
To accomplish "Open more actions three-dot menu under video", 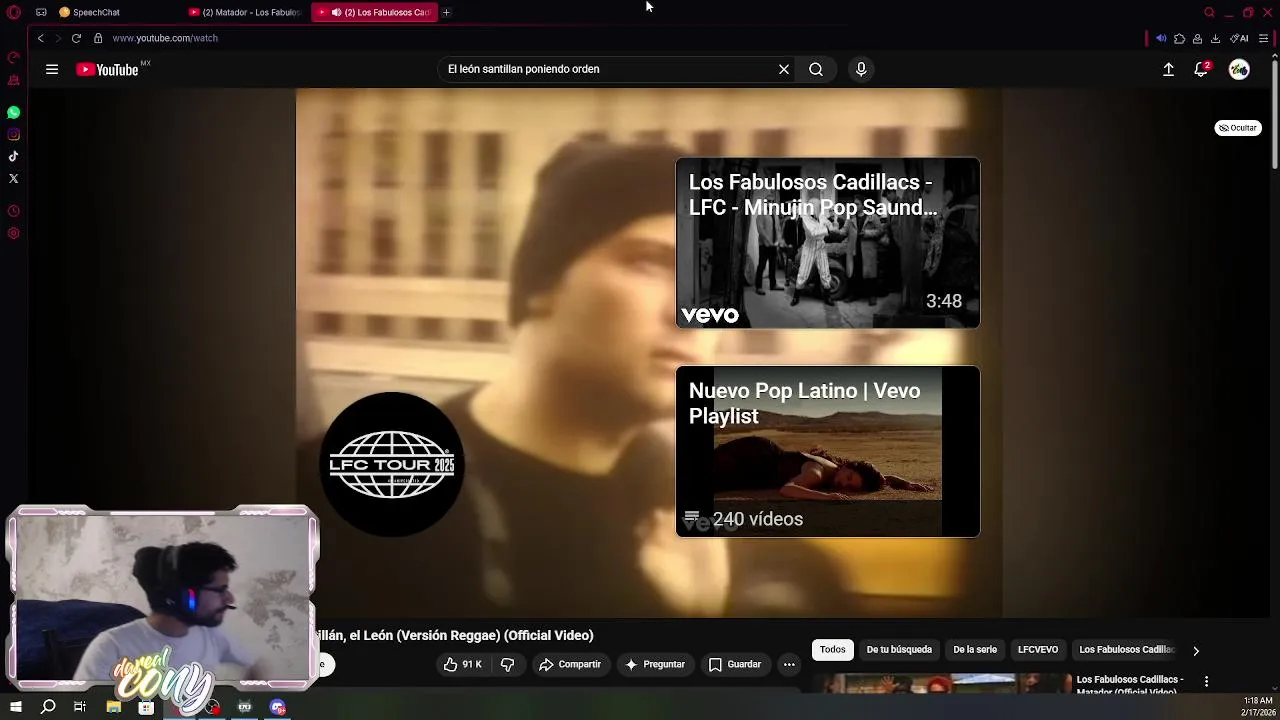I will (789, 664).
